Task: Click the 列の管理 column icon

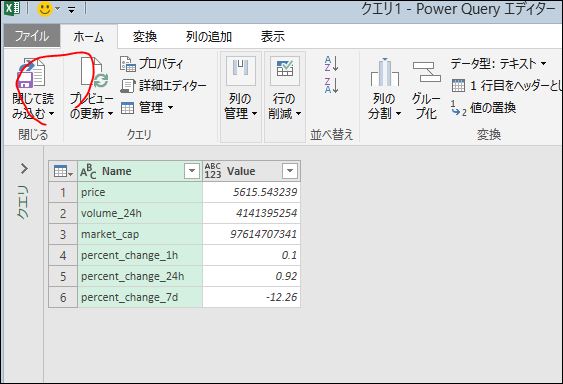Action: point(241,70)
